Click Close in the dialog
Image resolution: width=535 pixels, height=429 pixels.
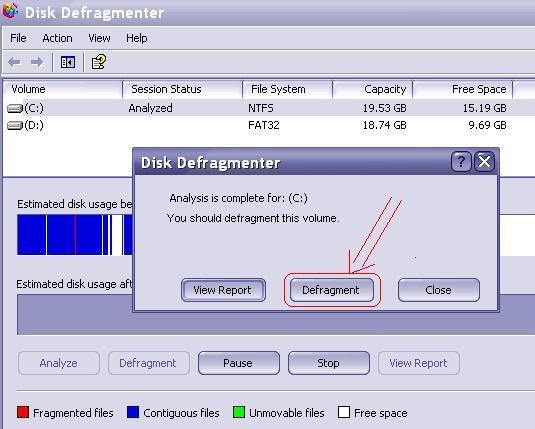pyautogui.click(x=439, y=290)
